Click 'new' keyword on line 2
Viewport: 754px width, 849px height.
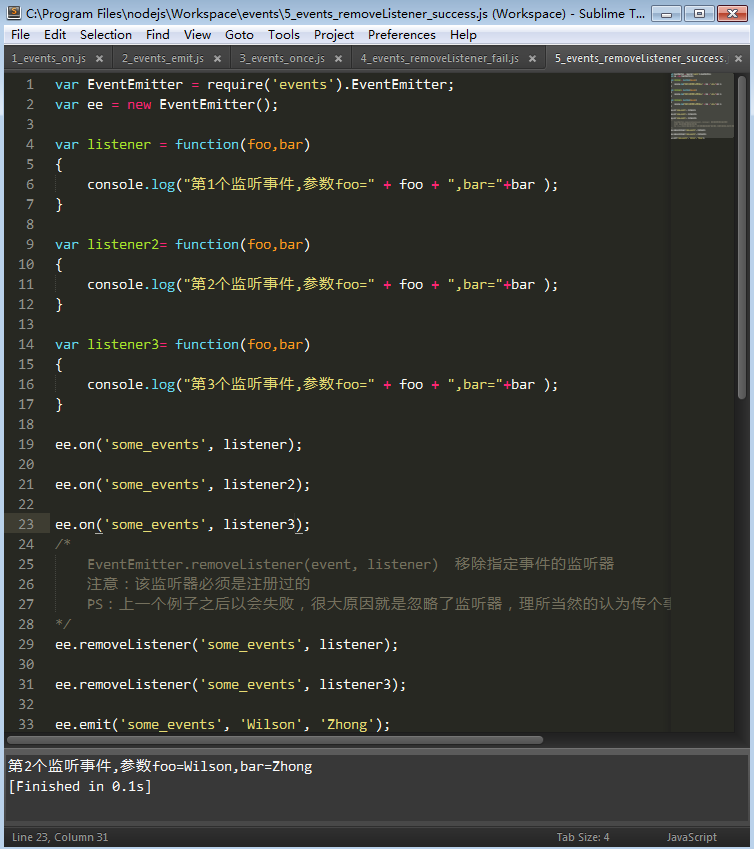[x=139, y=105]
